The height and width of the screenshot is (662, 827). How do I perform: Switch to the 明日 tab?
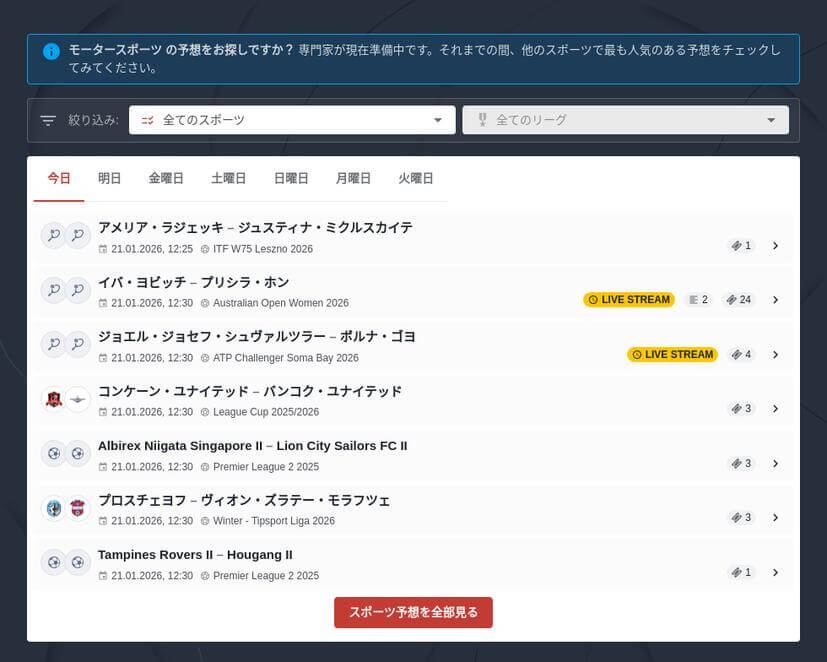pyautogui.click(x=109, y=178)
